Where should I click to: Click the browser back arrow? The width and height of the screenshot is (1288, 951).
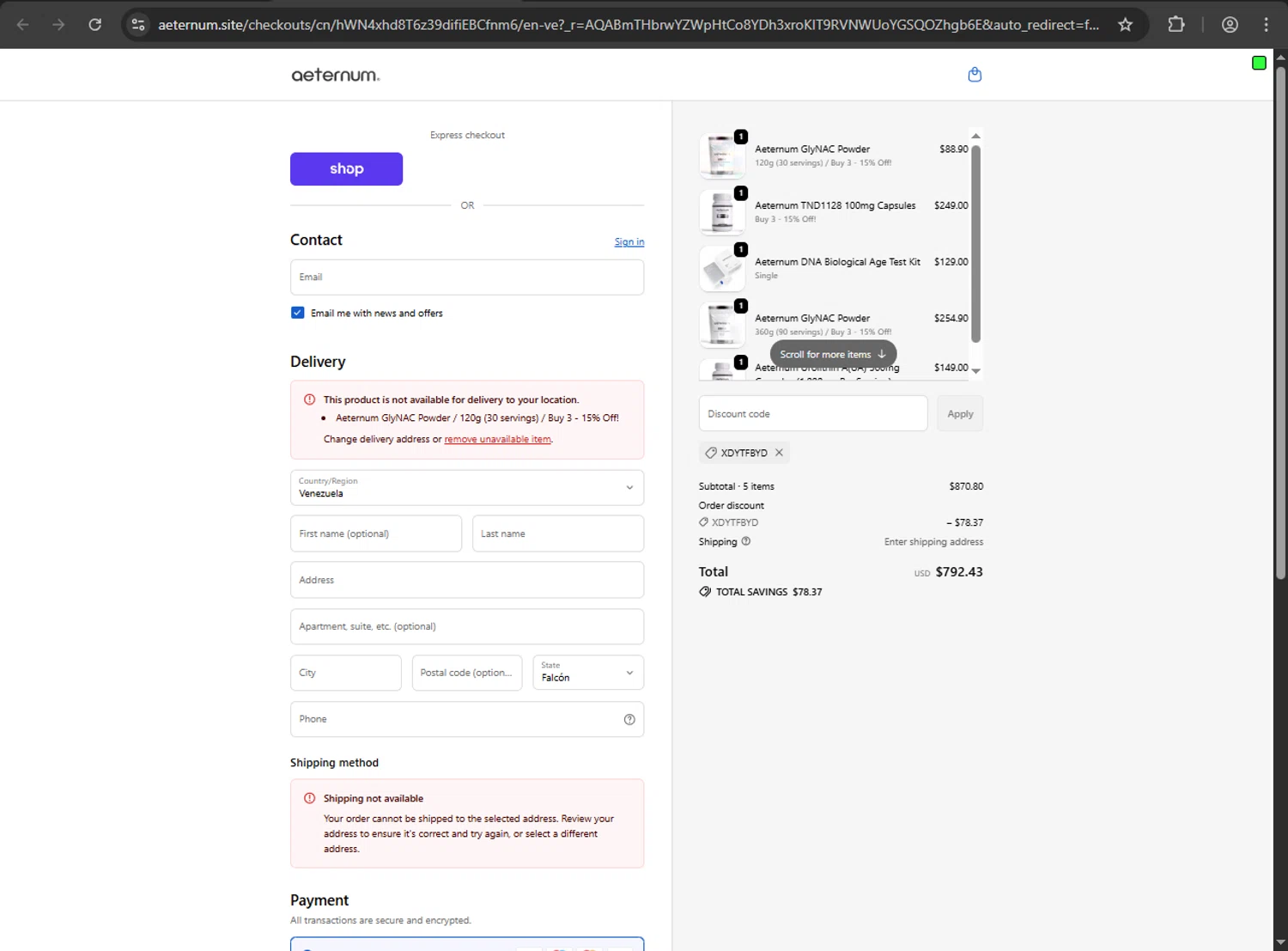pyautogui.click(x=23, y=25)
